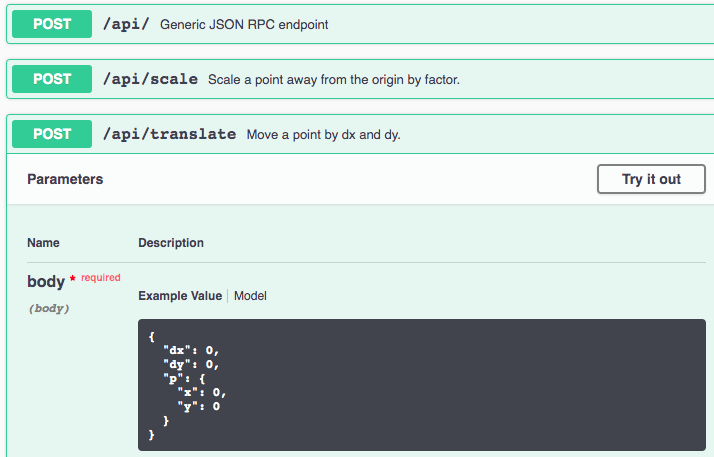Click the red required label

tap(100, 278)
